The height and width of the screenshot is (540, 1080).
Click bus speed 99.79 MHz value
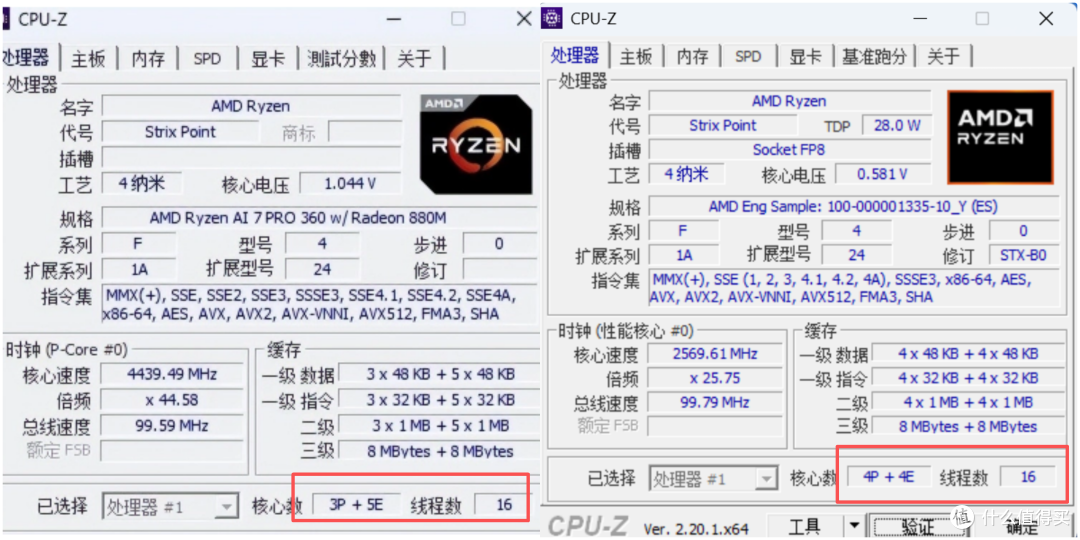click(715, 402)
